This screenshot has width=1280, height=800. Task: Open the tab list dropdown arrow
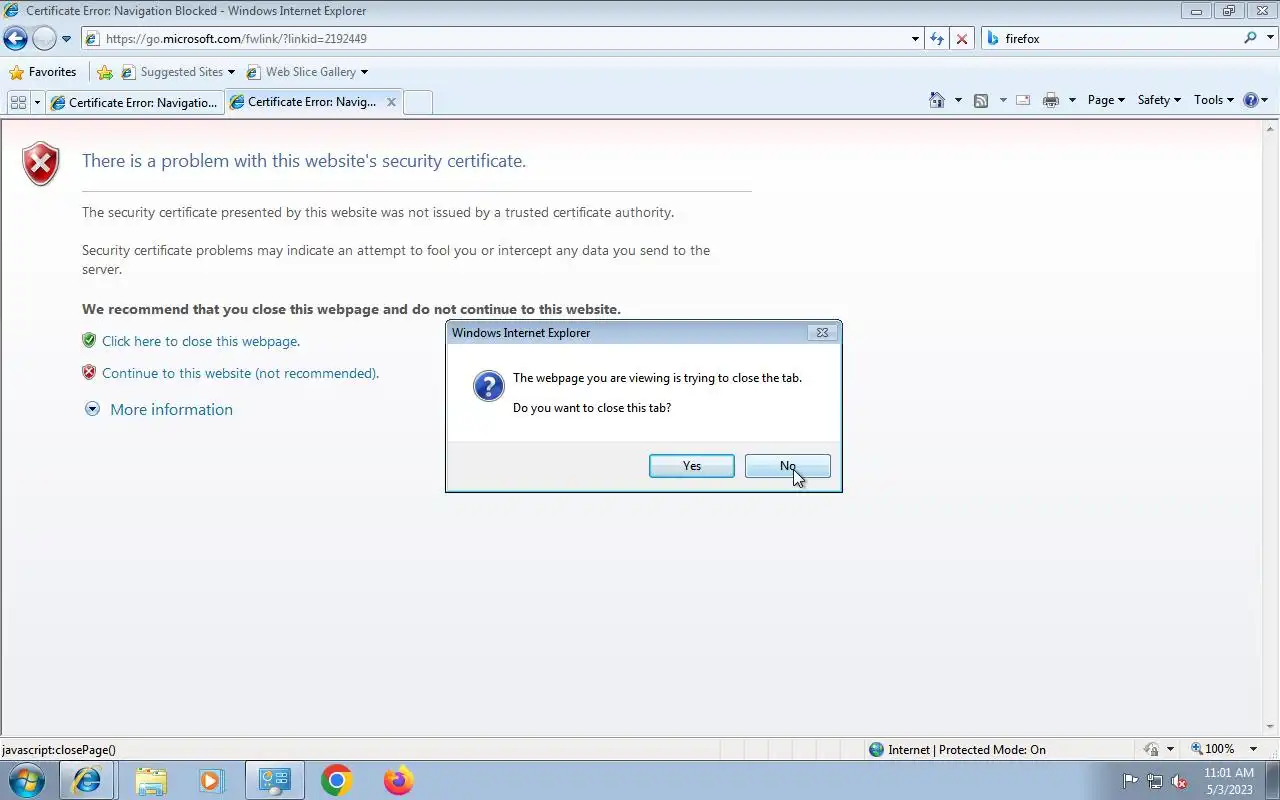(x=37, y=102)
